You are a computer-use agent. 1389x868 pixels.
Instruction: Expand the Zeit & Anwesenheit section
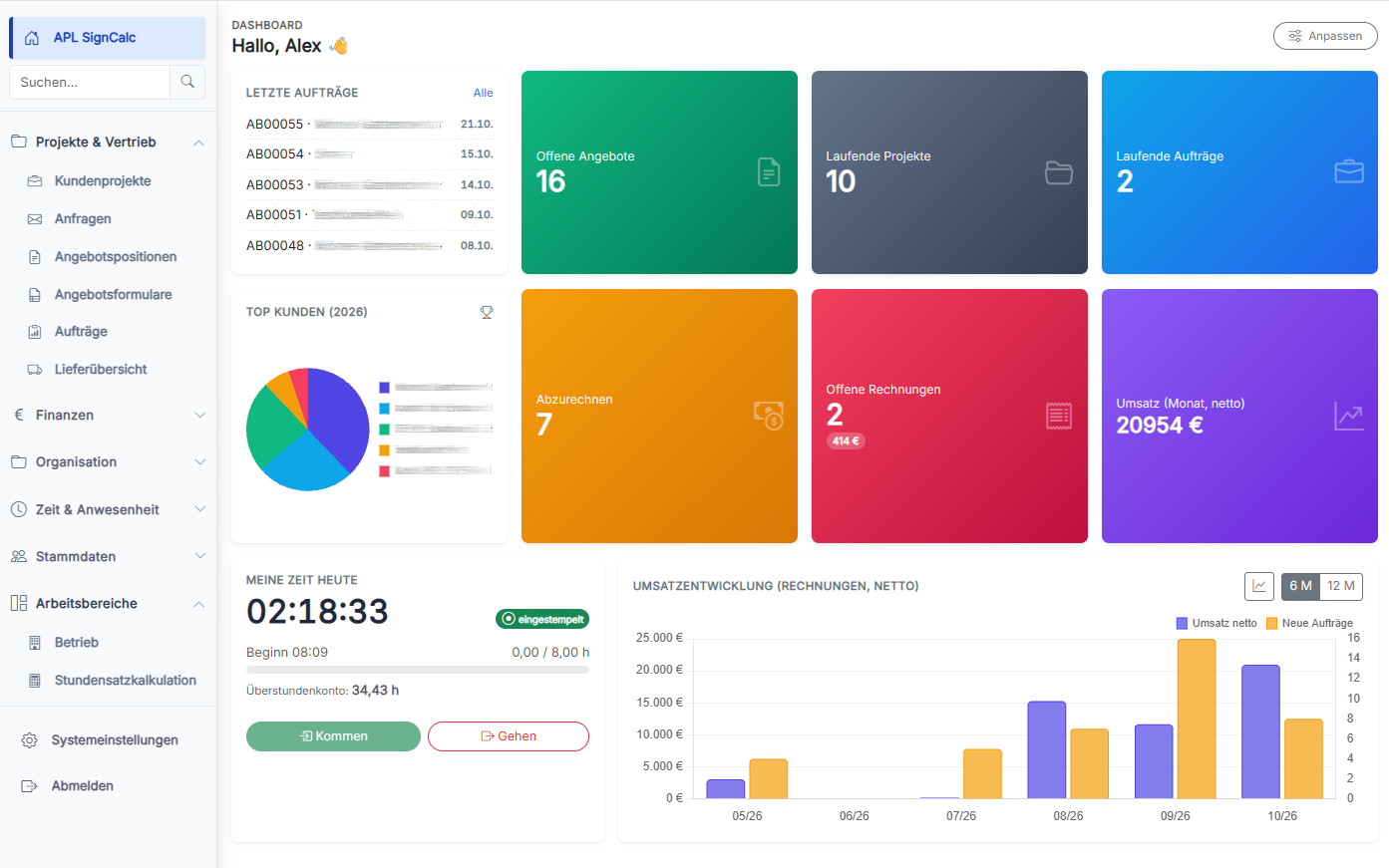click(x=109, y=510)
